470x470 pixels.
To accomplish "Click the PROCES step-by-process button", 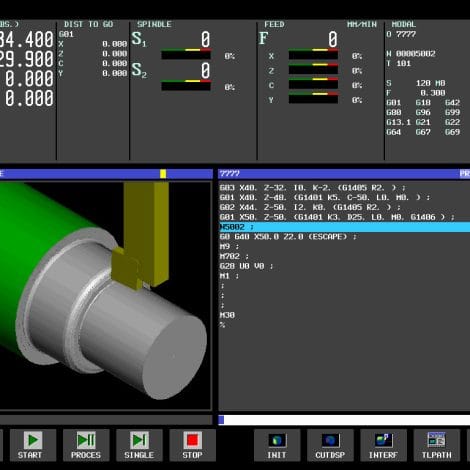I will tap(86, 445).
